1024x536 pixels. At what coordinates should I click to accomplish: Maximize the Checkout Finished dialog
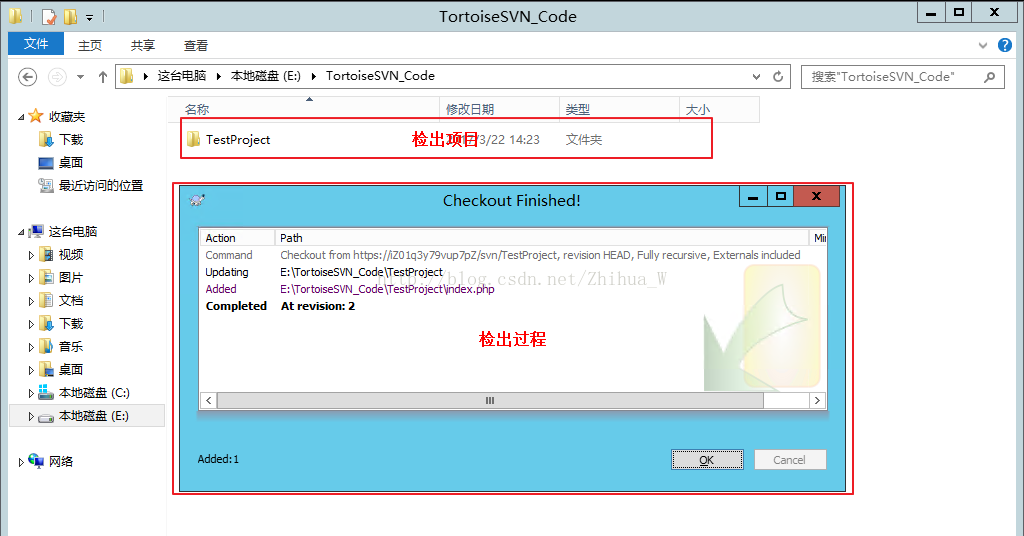(x=780, y=196)
